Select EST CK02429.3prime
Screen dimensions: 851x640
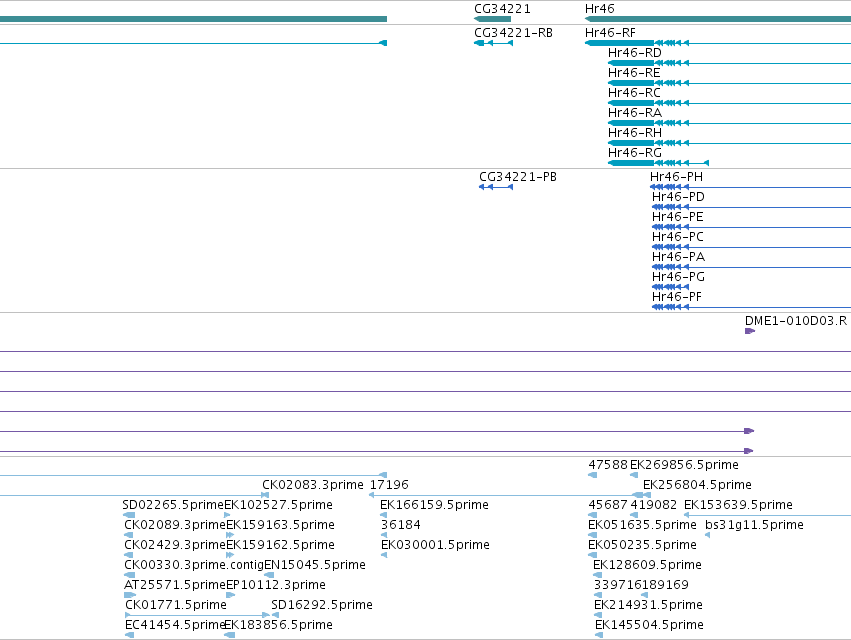[x=175, y=545]
